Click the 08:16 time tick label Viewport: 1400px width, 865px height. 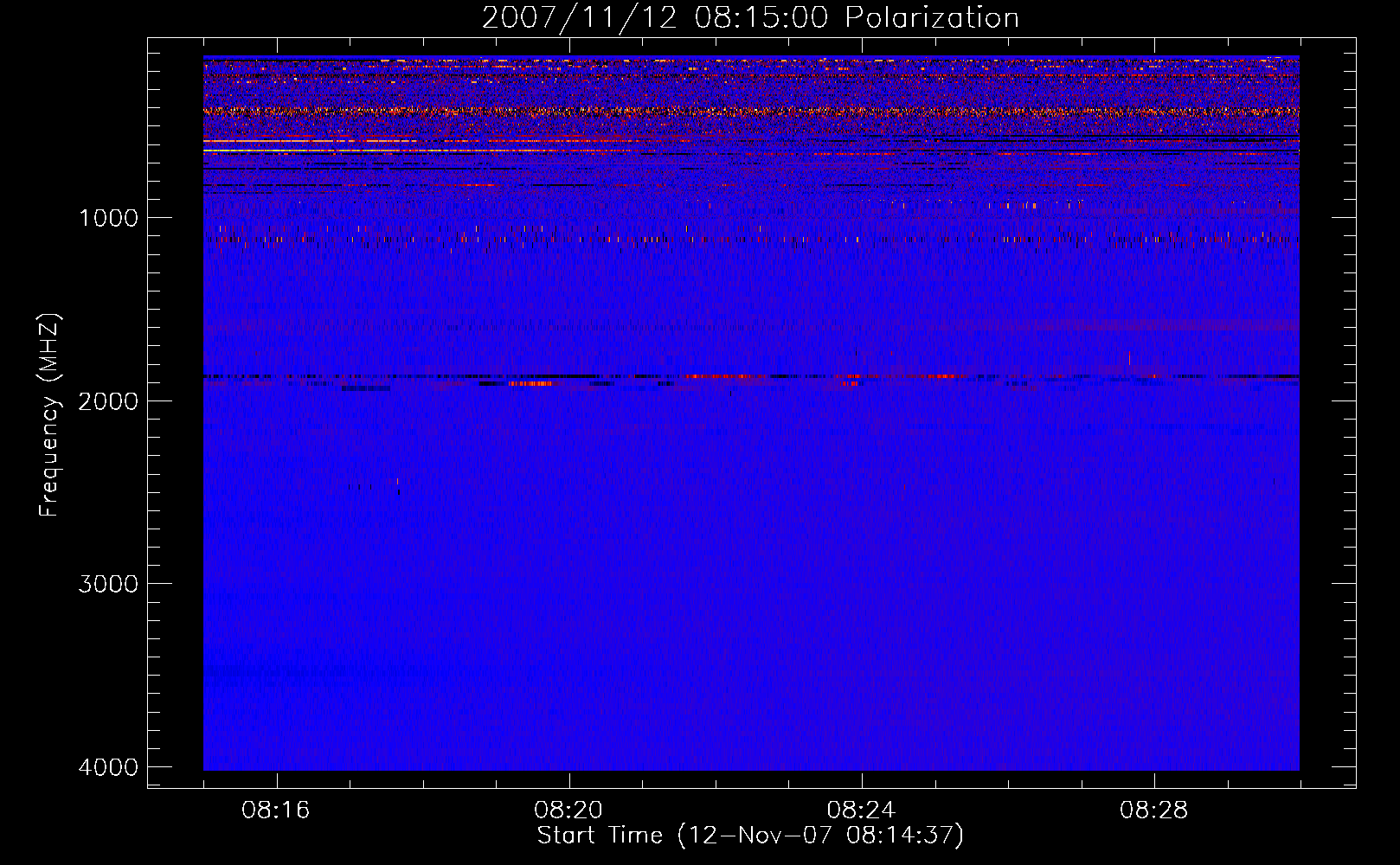[276, 811]
